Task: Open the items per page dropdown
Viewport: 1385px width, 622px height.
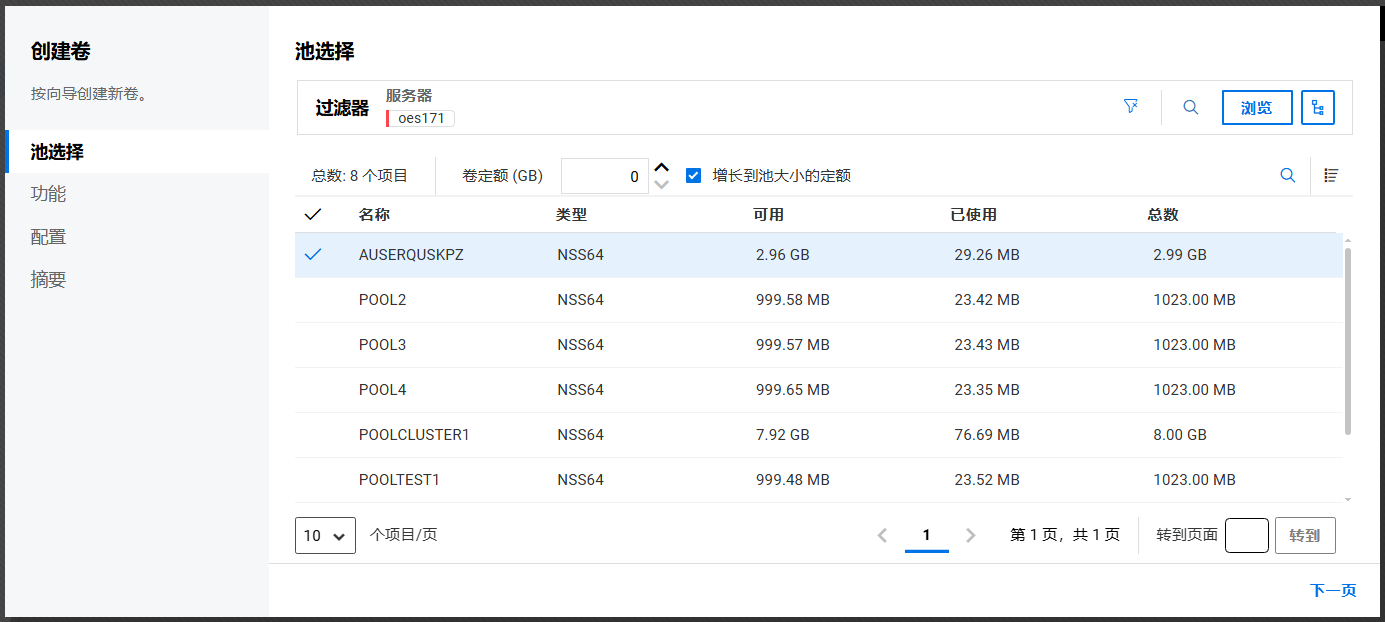Action: pyautogui.click(x=325, y=535)
